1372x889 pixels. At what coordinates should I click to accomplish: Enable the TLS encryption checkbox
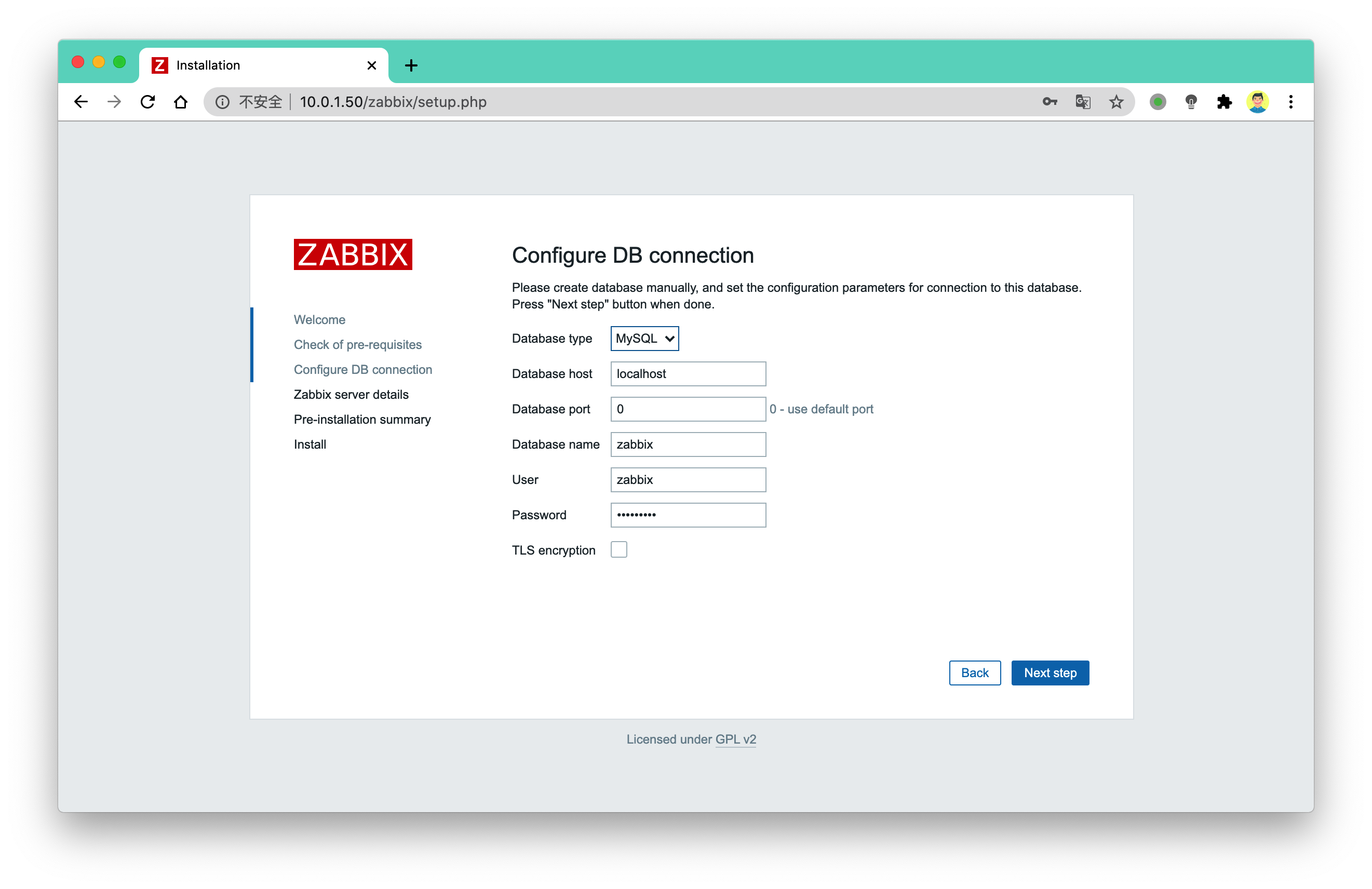(x=618, y=549)
